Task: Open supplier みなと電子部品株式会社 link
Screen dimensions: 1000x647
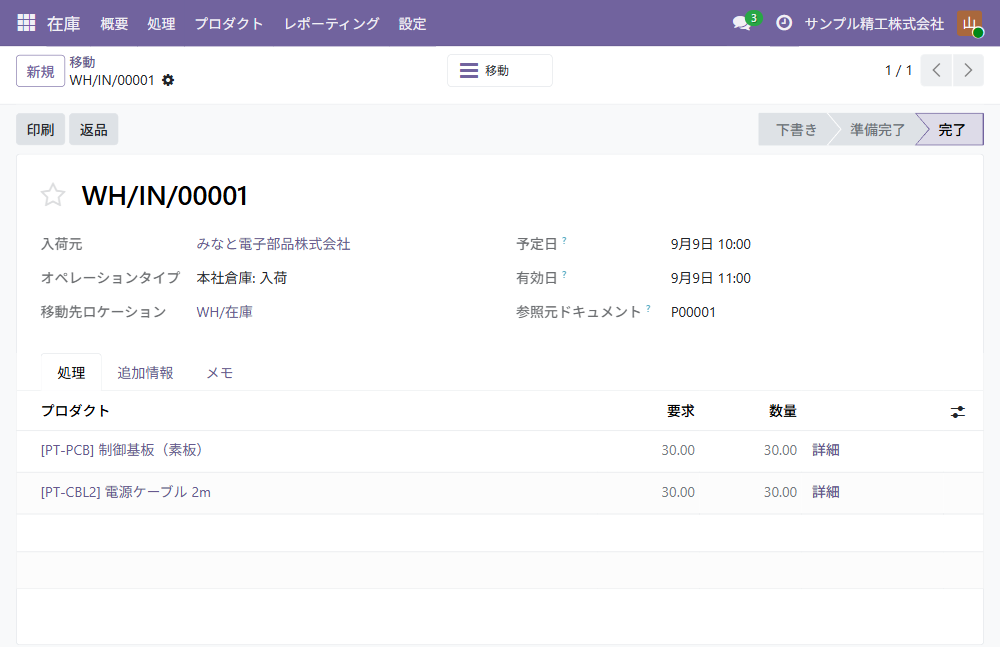Action: coord(273,244)
